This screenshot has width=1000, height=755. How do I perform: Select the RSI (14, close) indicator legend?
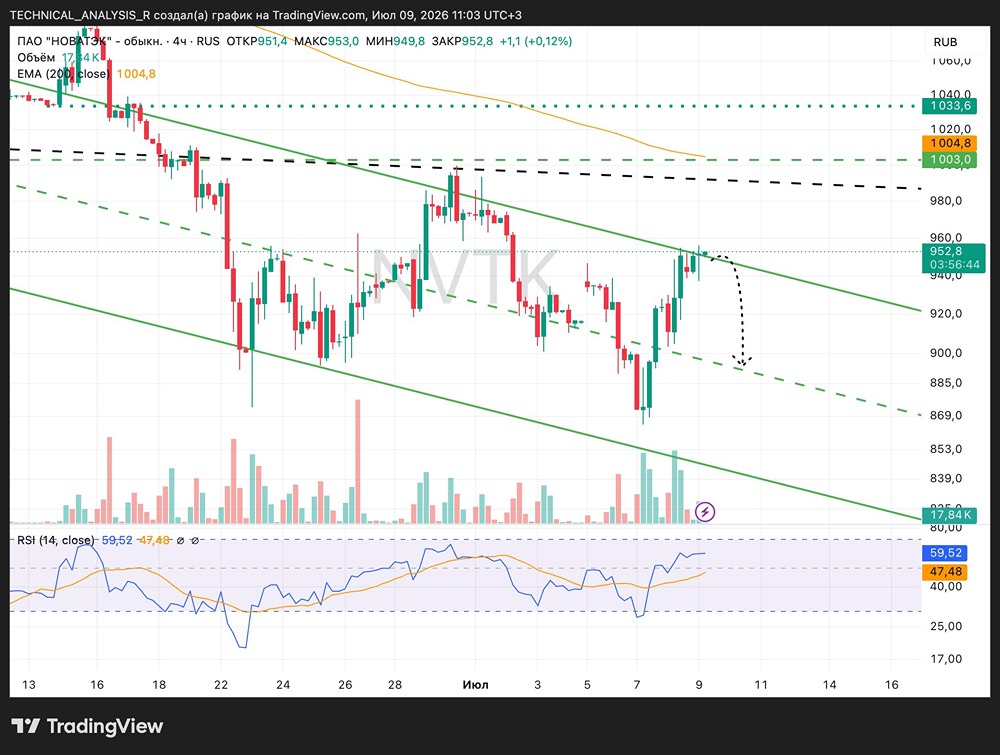pos(55,540)
